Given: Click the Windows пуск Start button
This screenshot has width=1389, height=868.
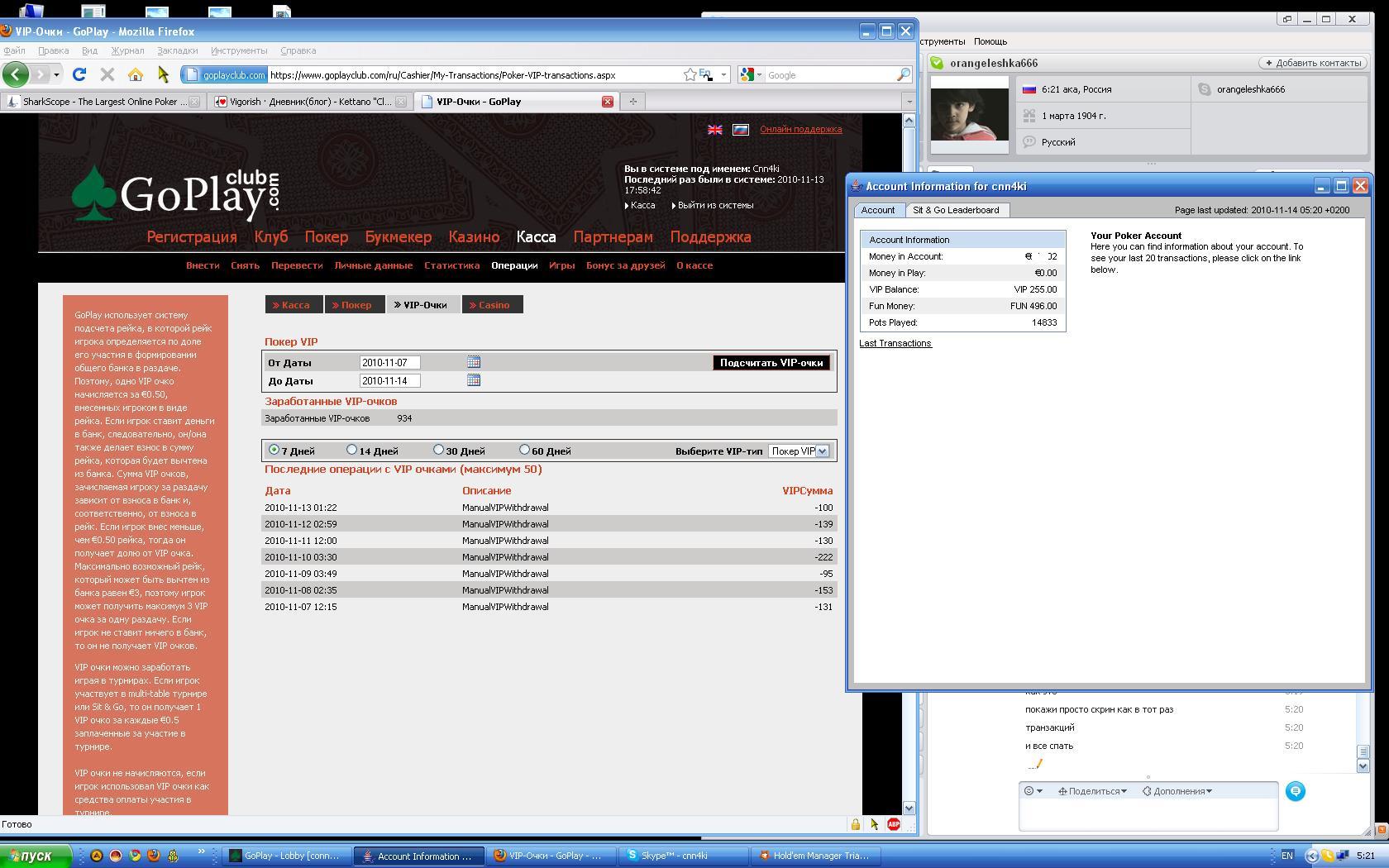Looking at the screenshot, I should tap(36, 856).
